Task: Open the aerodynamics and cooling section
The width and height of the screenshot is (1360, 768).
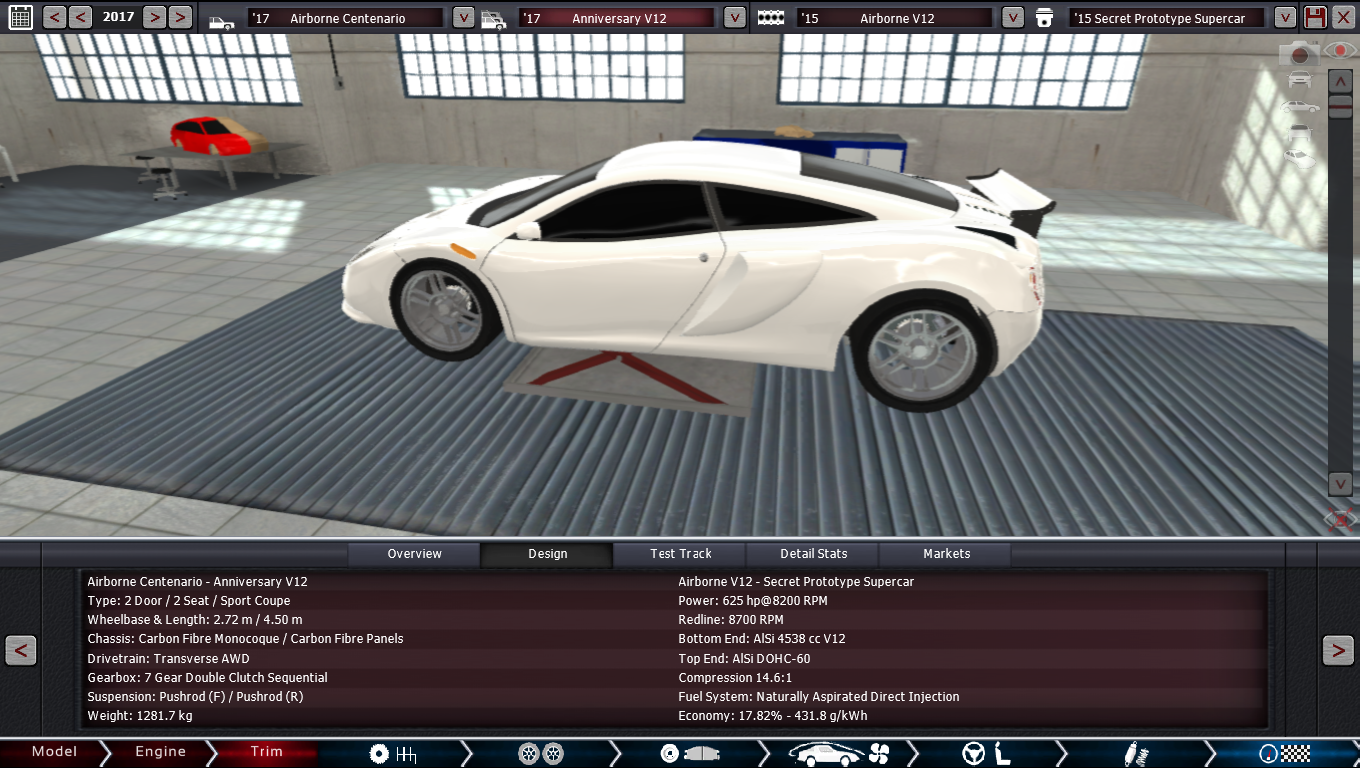Action: 839,754
